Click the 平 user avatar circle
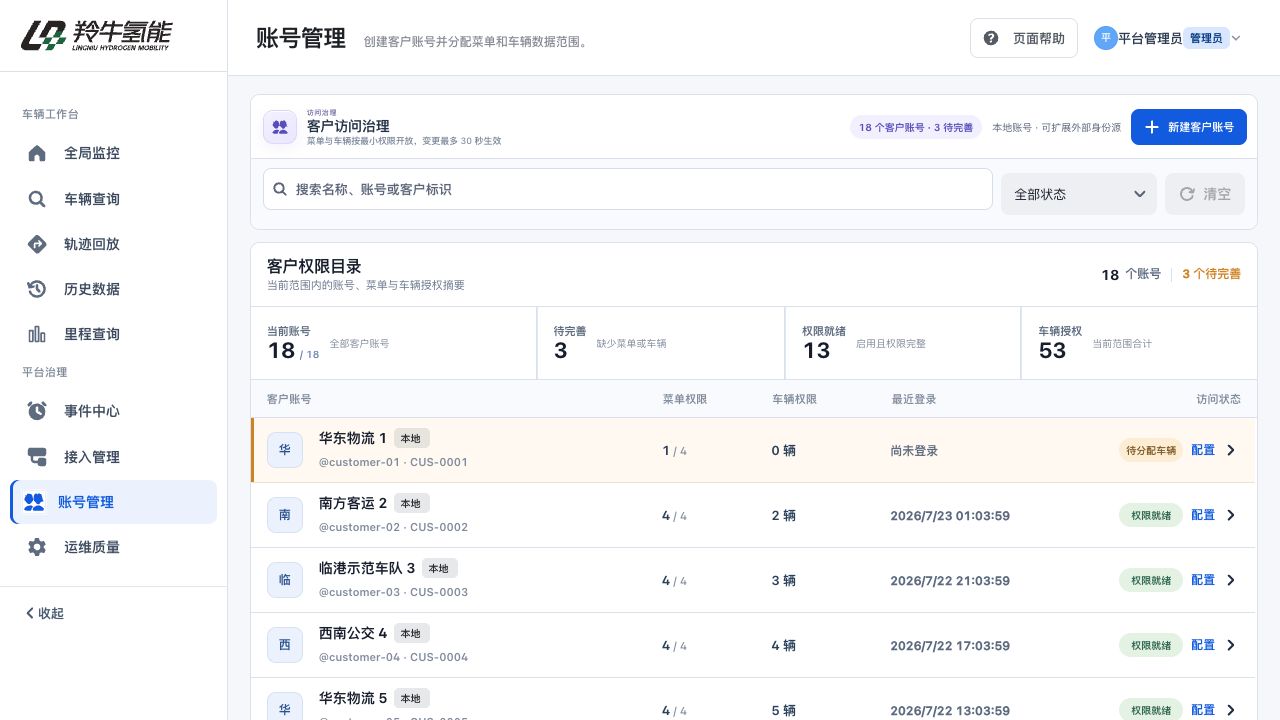This screenshot has width=1280, height=720. (x=1105, y=38)
